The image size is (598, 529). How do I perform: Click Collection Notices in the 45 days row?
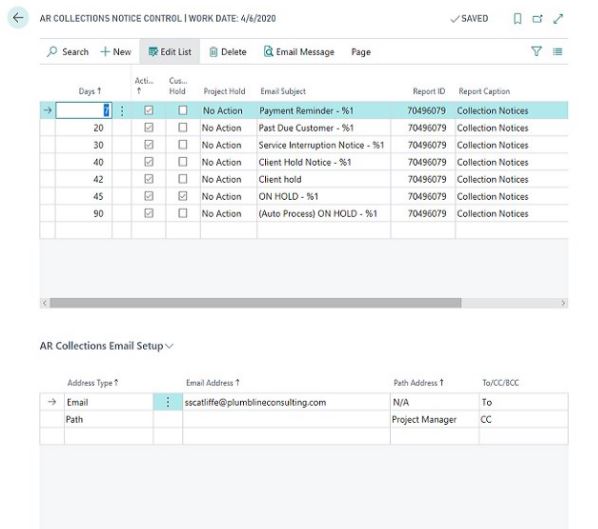(492, 196)
